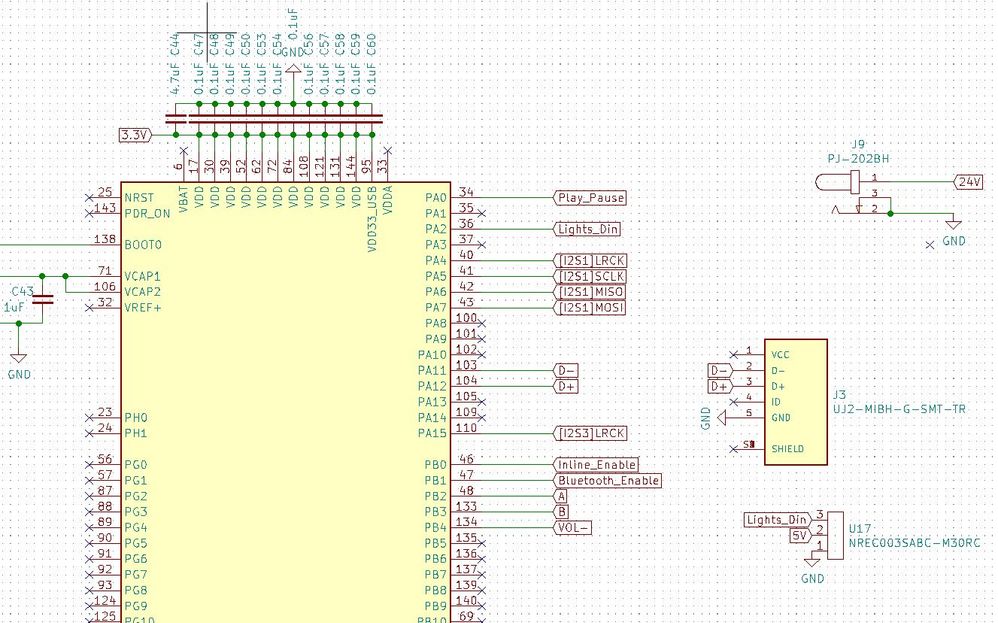Image resolution: width=998 pixels, height=623 pixels.
Task: Click the no-connect flag on VREF+ pin 32
Action: click(x=89, y=308)
